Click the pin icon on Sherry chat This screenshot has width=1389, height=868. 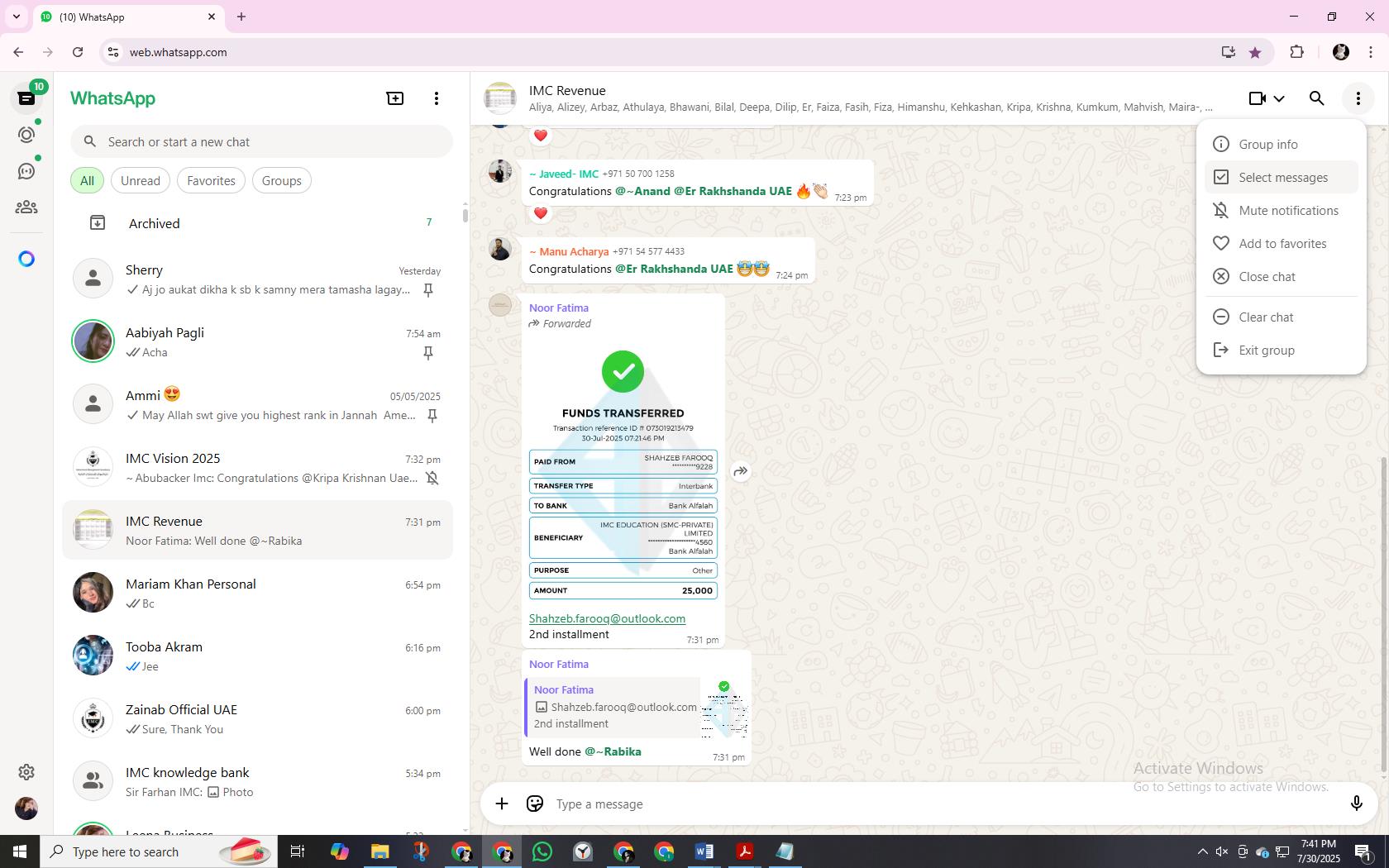click(x=428, y=289)
